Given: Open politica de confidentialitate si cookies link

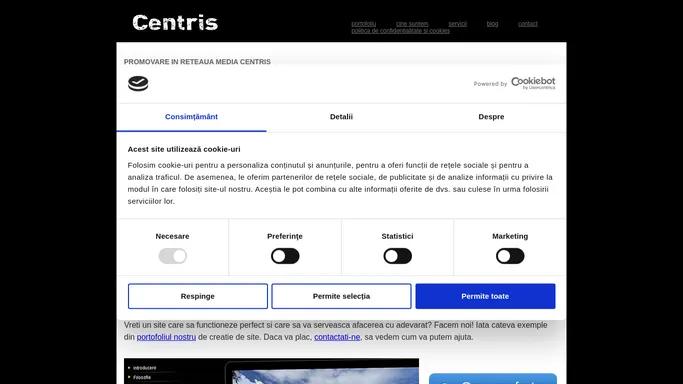Looking at the screenshot, I should pyautogui.click(x=400, y=30).
